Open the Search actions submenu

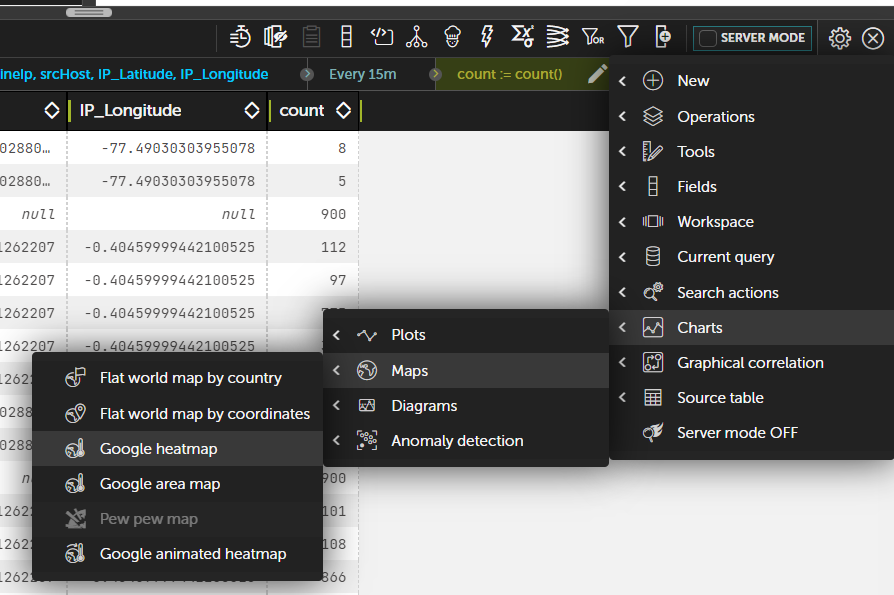pyautogui.click(x=751, y=292)
